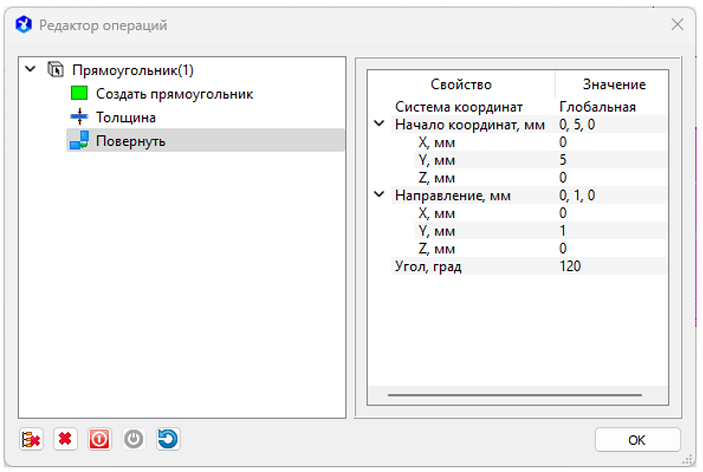This screenshot has width=703, height=472.
Task: Select Создать прямоугольник operation in tree
Action: click(x=174, y=94)
